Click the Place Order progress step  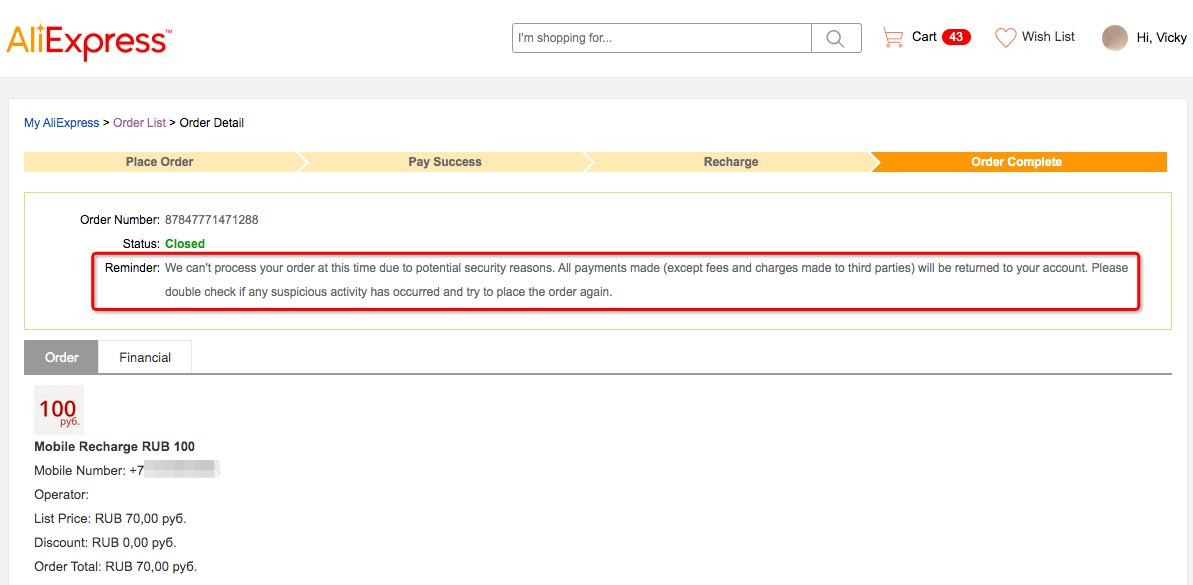pos(160,162)
